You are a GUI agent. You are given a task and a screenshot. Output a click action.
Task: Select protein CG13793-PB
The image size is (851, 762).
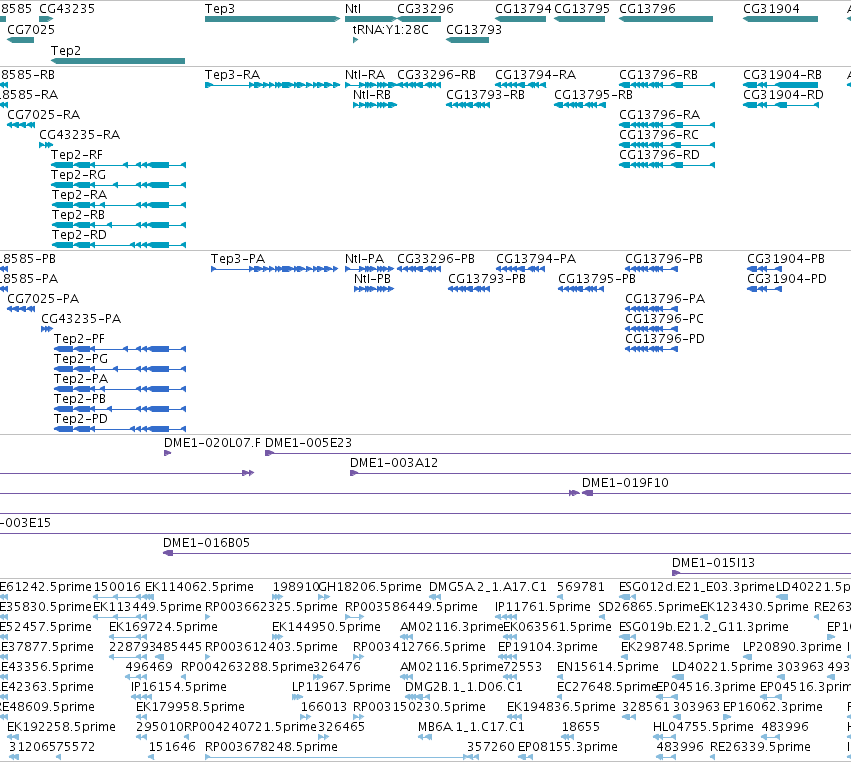[x=469, y=289]
